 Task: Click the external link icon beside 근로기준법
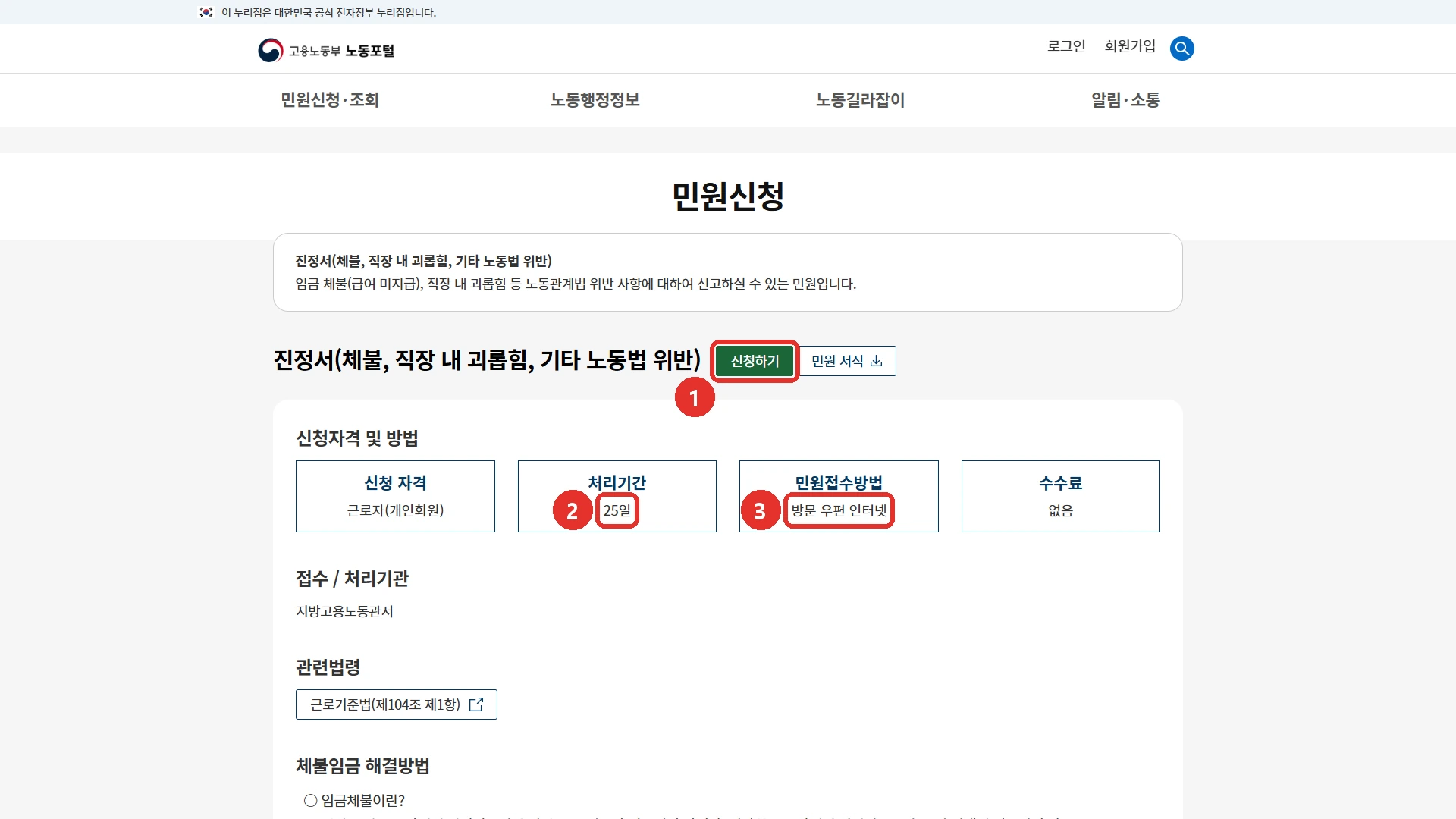(x=476, y=704)
